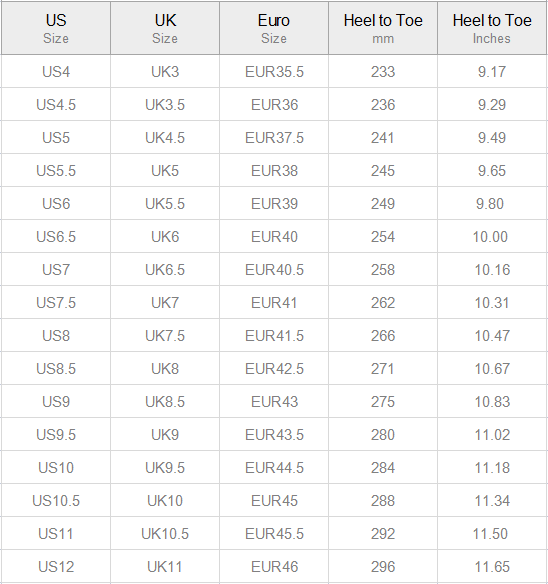
Task: Click the Heel to Toe Inches header
Action: click(492, 28)
